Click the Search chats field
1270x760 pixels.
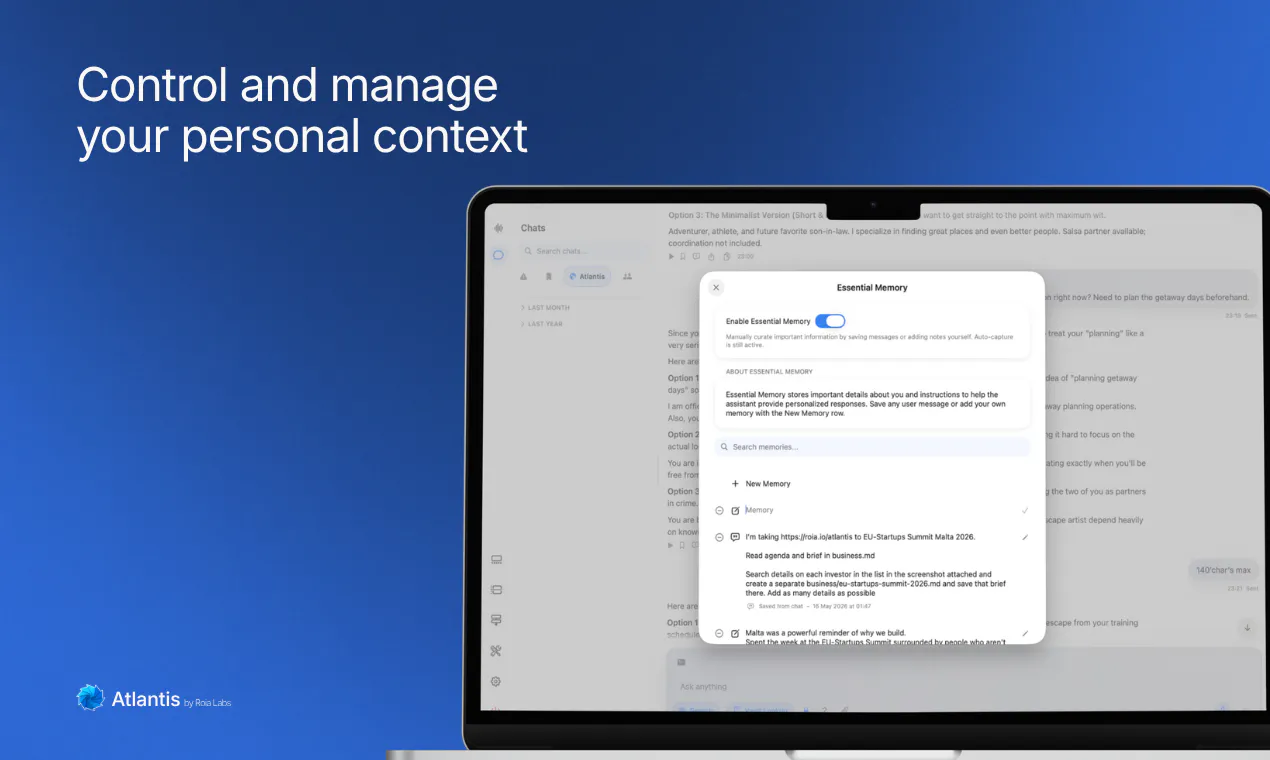tap(583, 251)
